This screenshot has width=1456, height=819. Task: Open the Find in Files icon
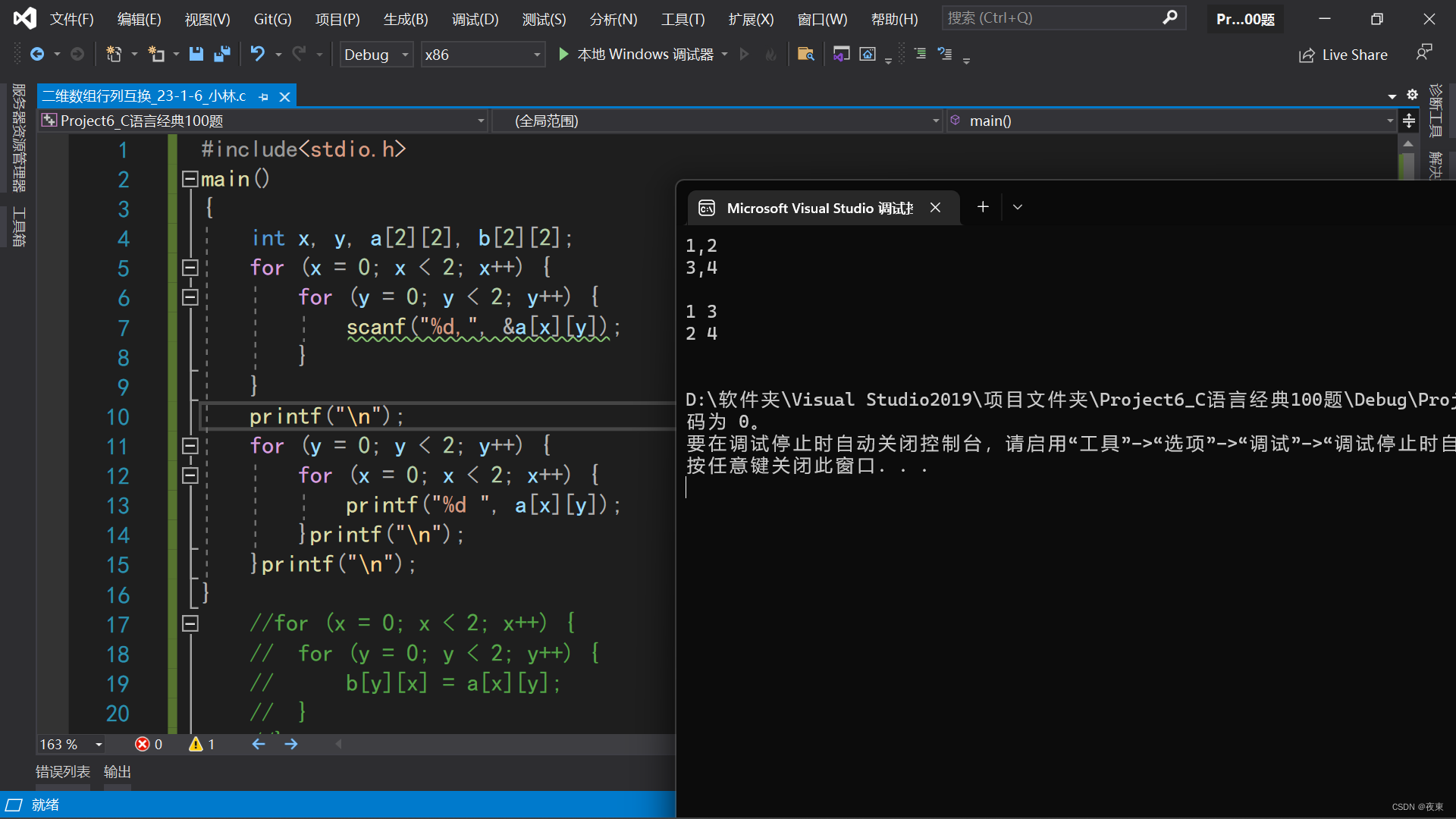[x=805, y=54]
